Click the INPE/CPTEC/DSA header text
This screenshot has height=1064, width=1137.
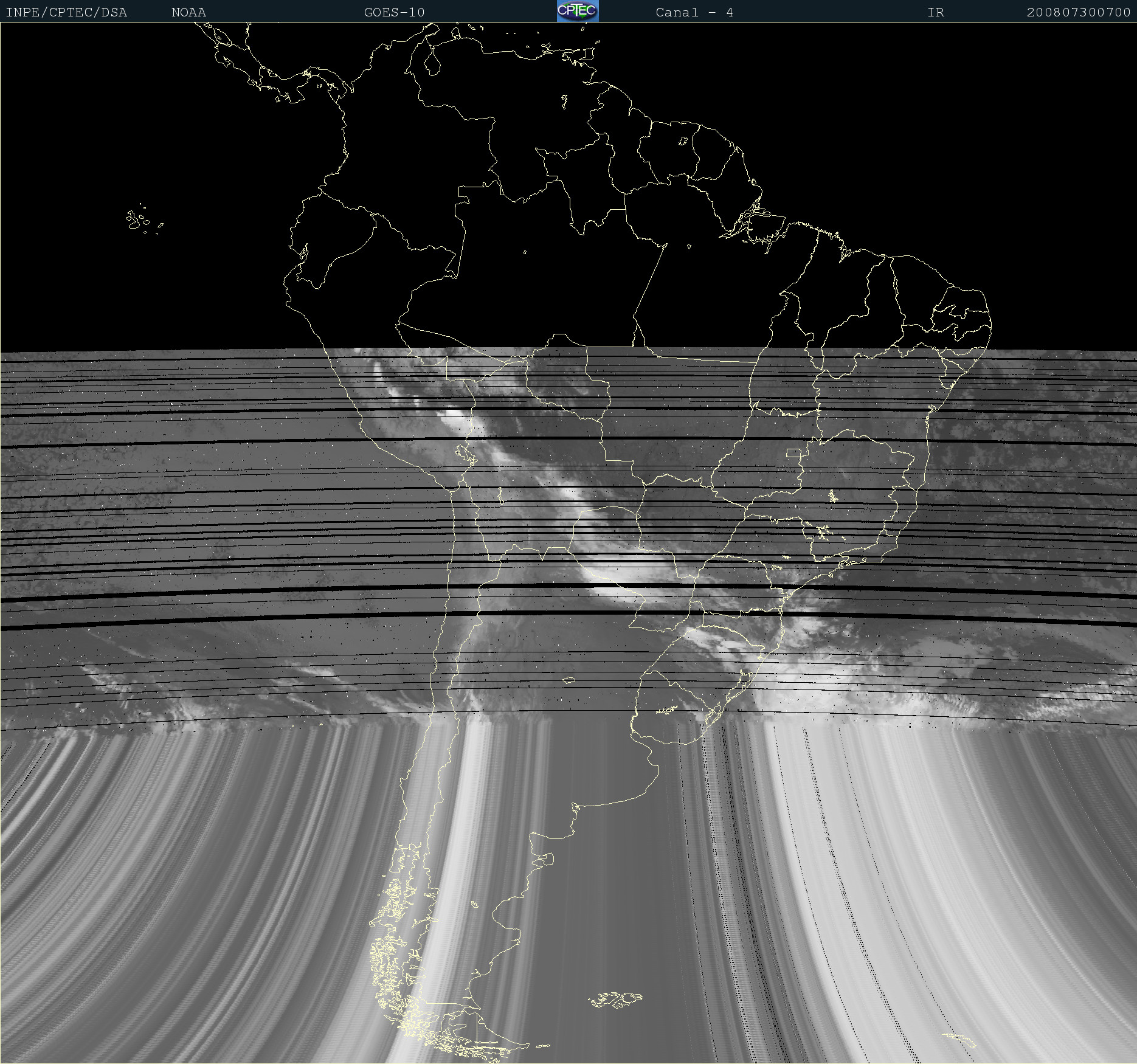[66, 12]
